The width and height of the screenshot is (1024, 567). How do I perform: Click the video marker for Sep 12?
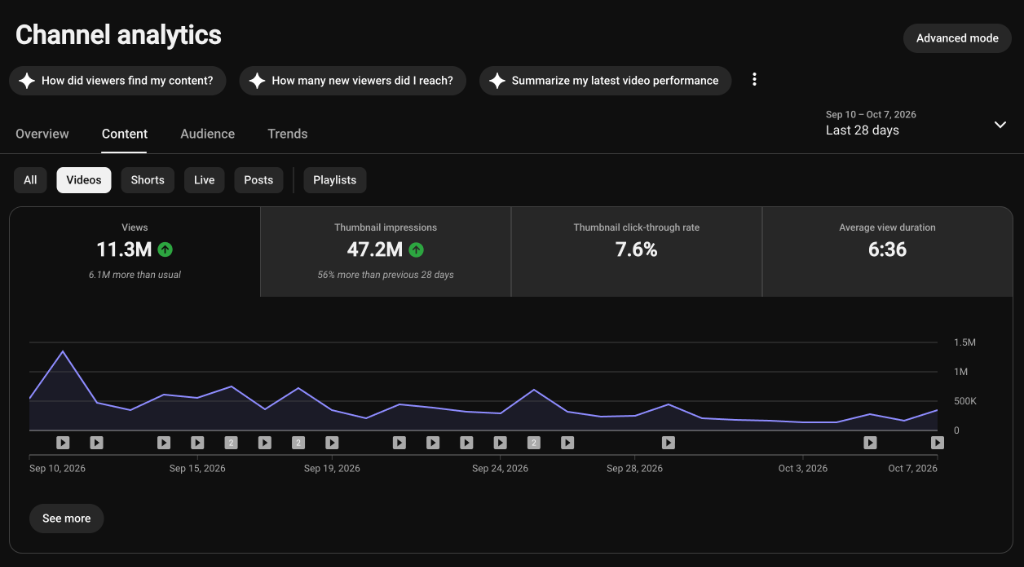point(97,443)
